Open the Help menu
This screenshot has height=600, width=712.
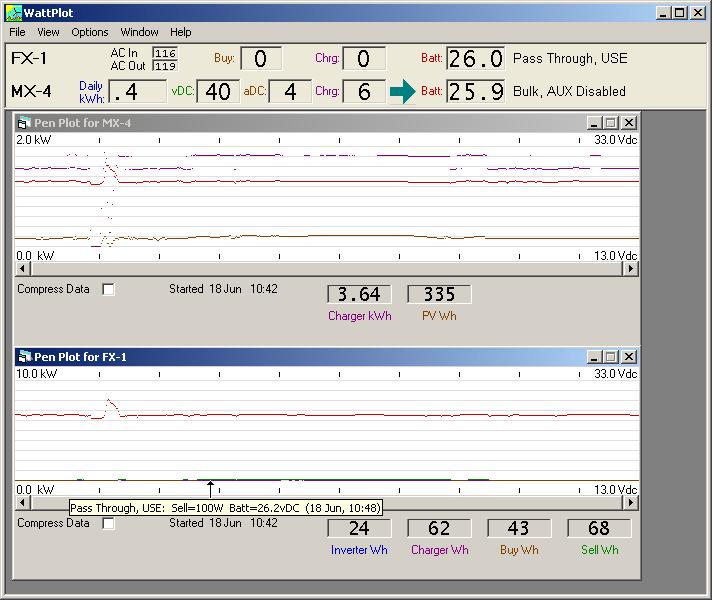coord(181,32)
